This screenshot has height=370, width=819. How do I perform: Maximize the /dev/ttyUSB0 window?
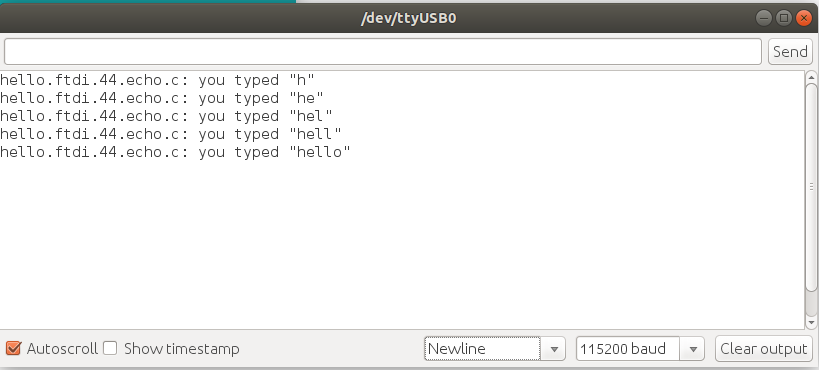[x=784, y=19]
